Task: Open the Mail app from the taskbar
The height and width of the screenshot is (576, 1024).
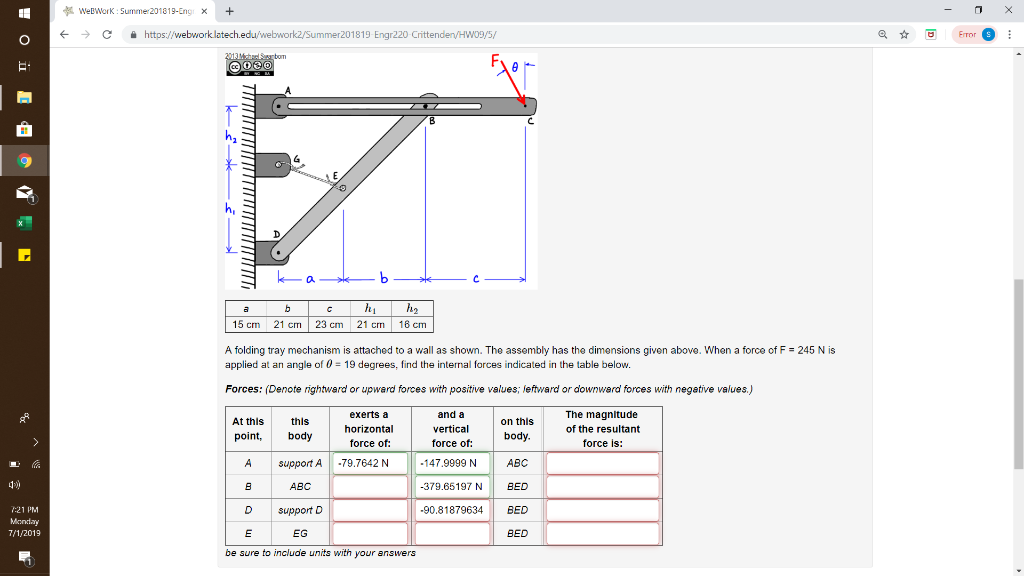Action: [x=24, y=191]
